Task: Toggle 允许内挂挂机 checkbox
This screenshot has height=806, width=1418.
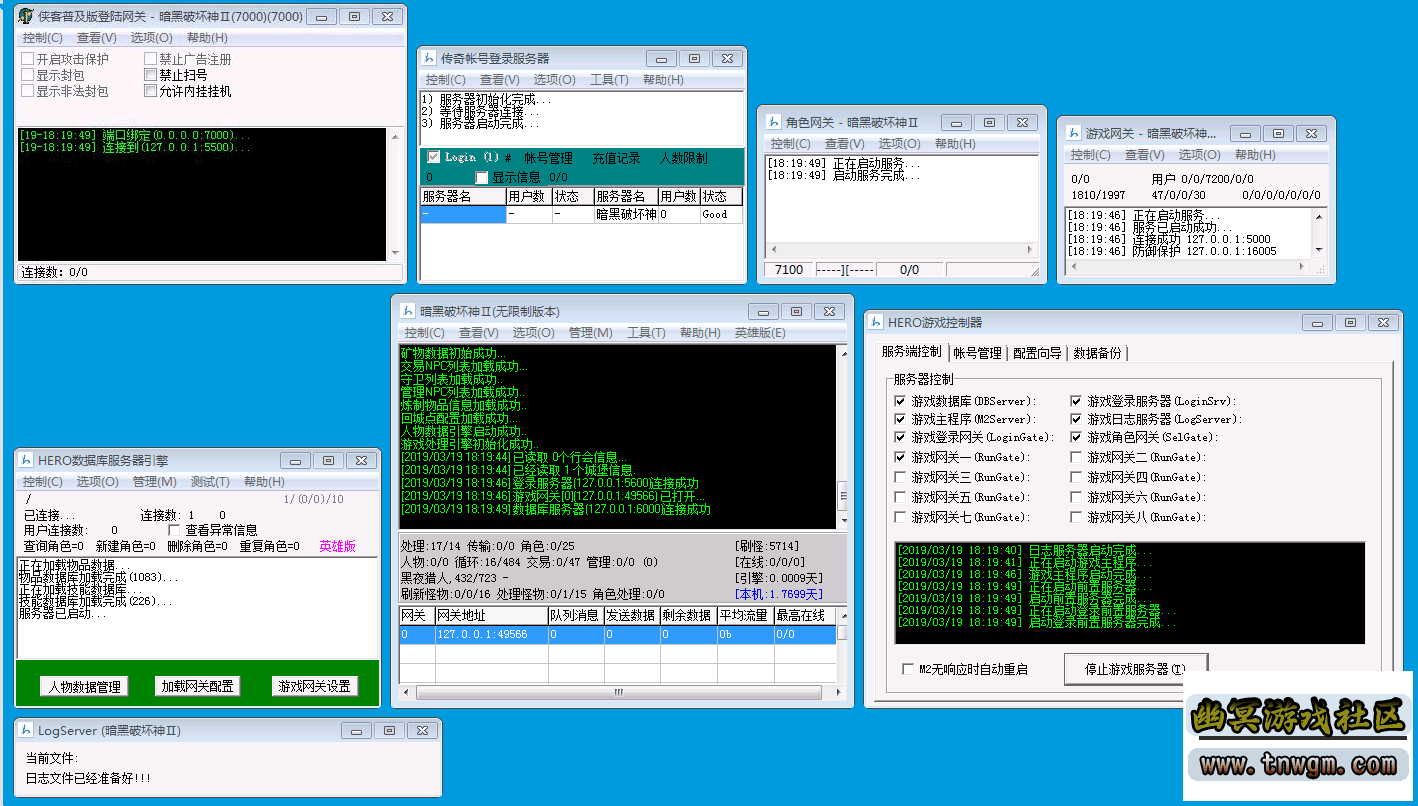Action: 151,91
